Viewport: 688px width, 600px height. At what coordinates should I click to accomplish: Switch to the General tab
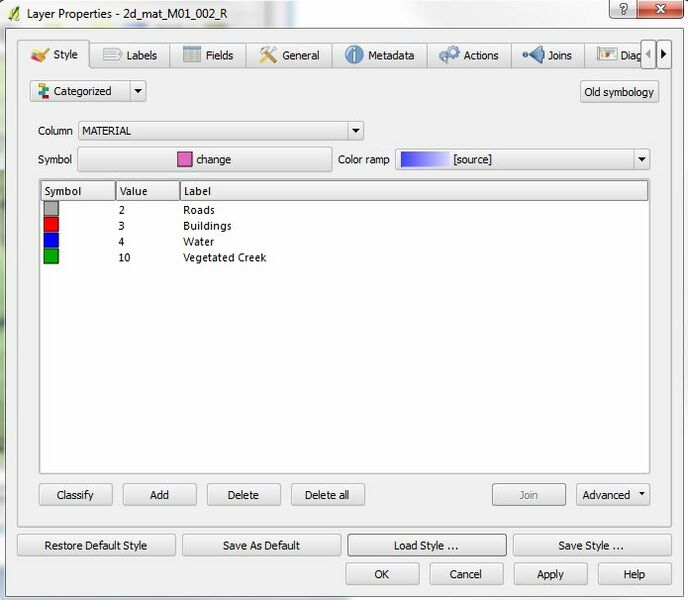289,55
